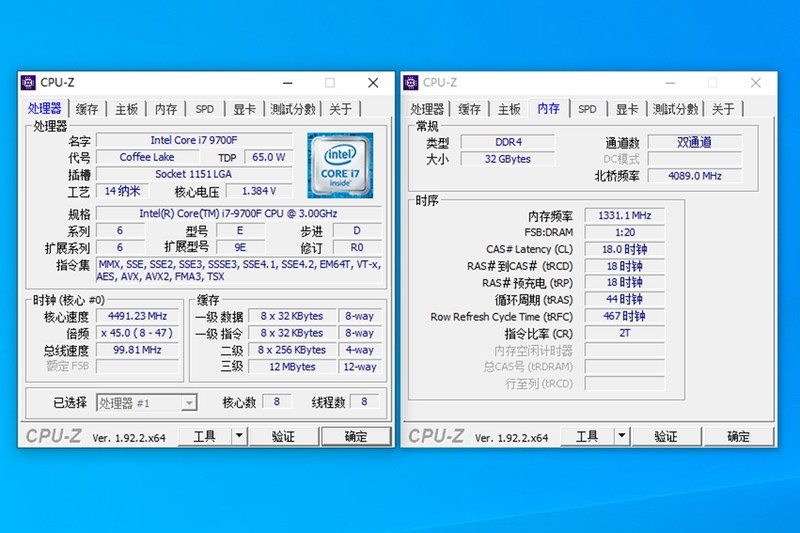
Task: Click the 工具 button in the left window
Action: pos(205,436)
